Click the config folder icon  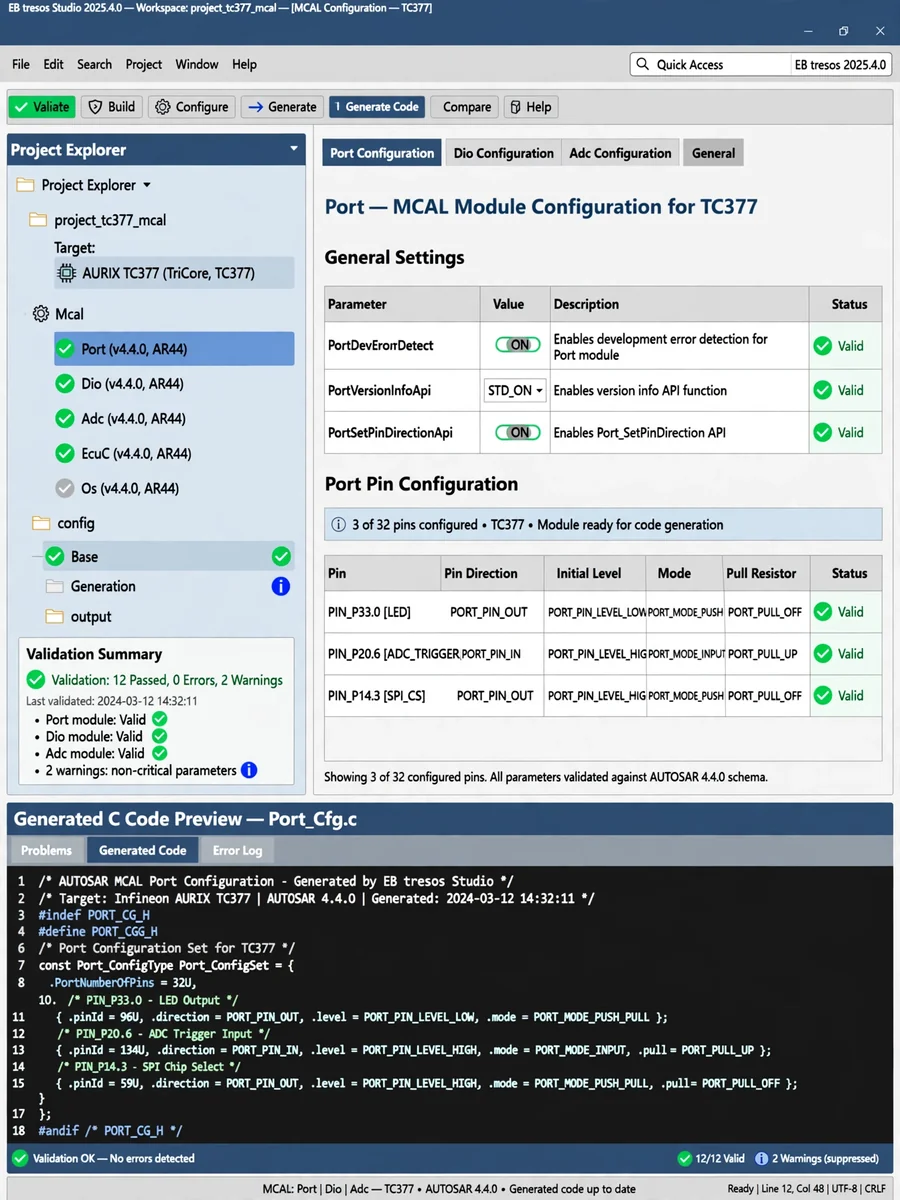pyautogui.click(x=41, y=523)
